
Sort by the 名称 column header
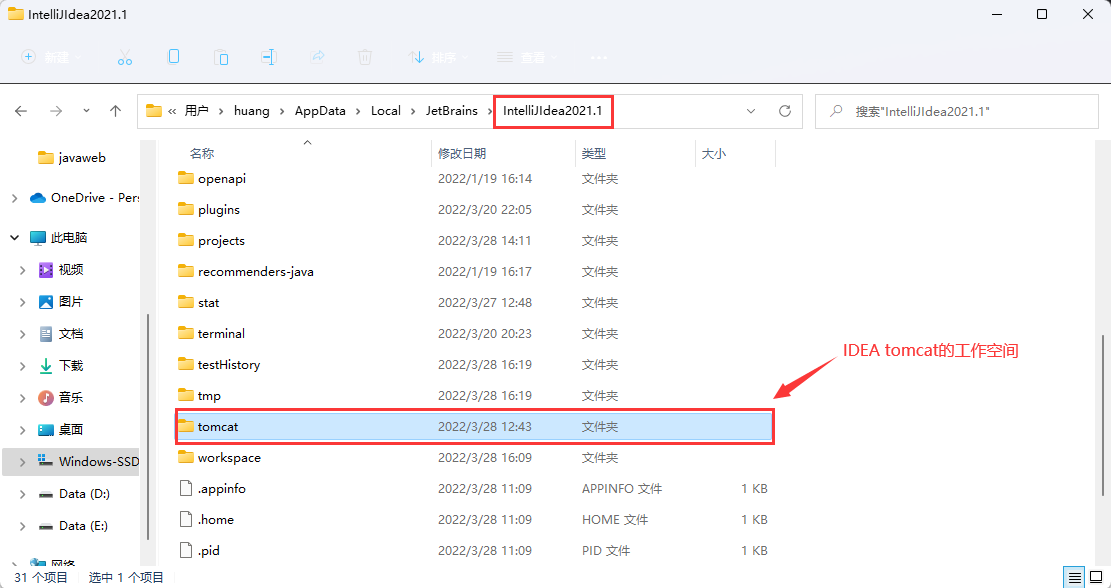[202, 154]
